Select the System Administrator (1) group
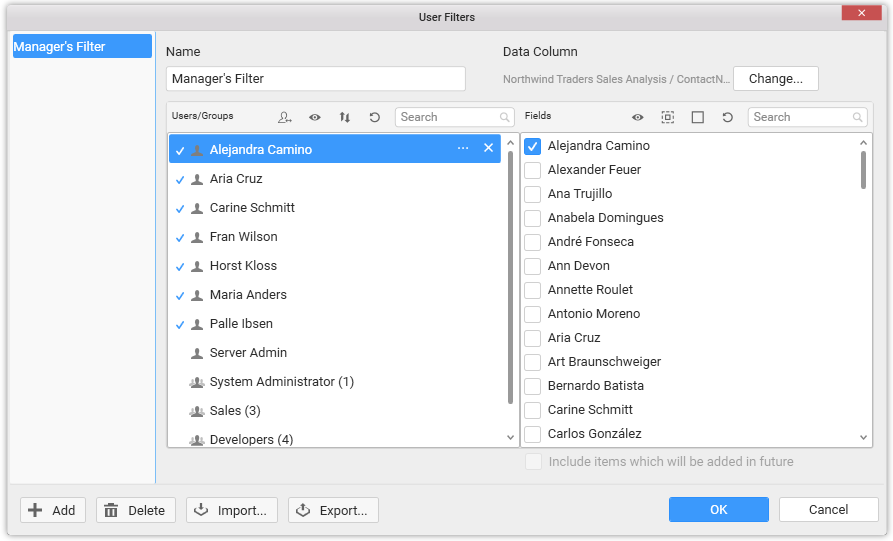893x541 pixels. 281,382
